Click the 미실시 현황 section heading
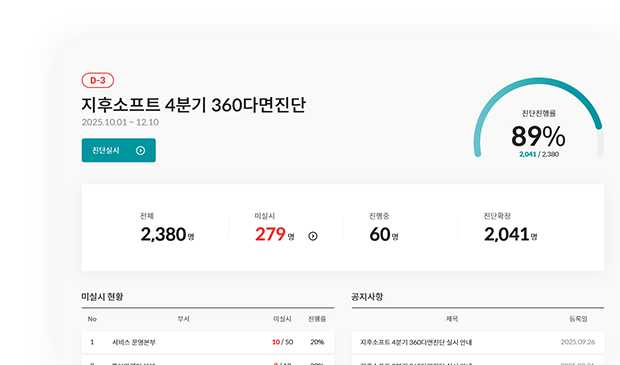Viewport: 620px width, 365px height. click(102, 297)
